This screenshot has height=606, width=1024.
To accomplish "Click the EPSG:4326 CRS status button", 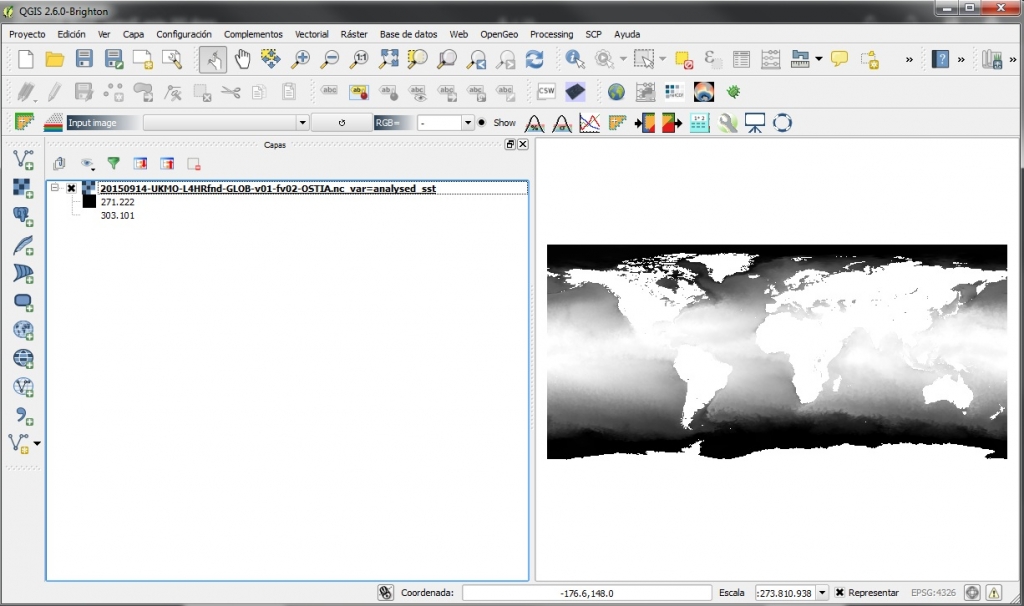I will [933, 593].
